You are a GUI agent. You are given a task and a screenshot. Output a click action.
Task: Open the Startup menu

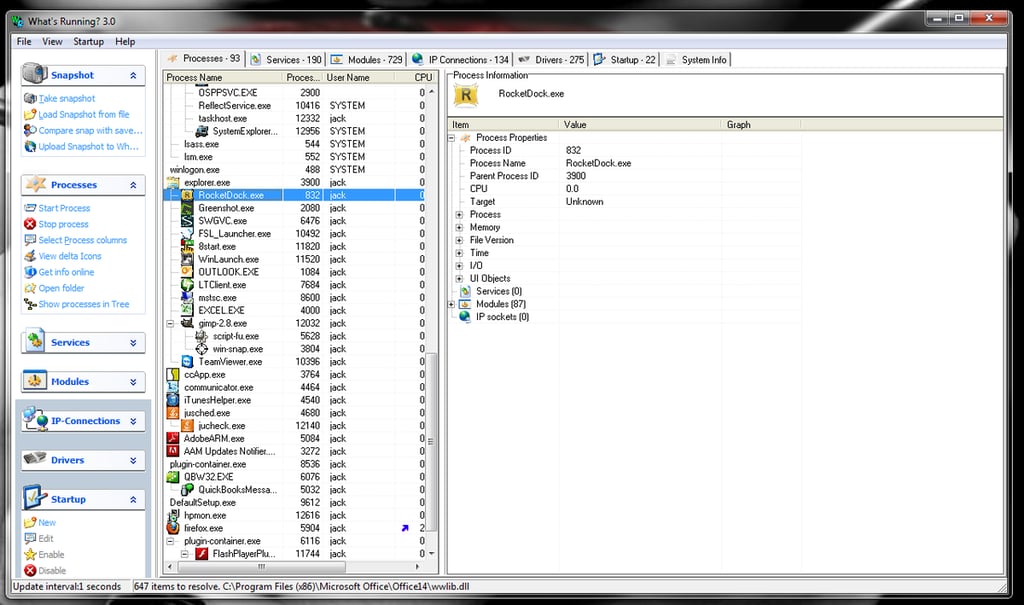88,41
